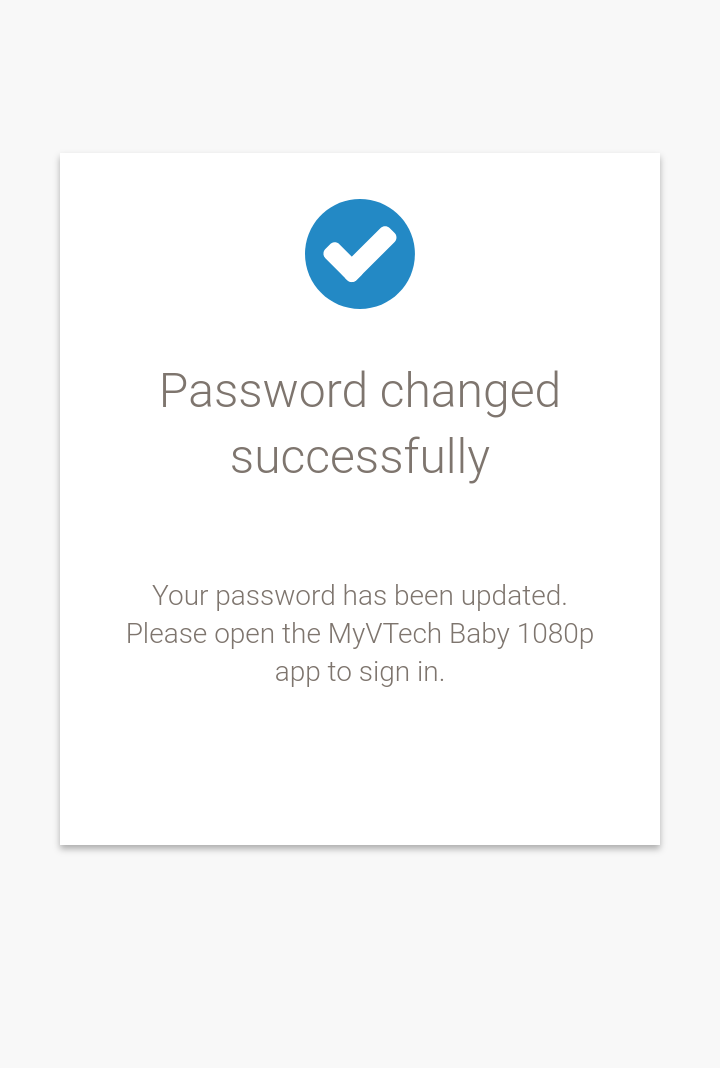Click the word "updated." in the message
This screenshot has height=1068, width=720.
click(x=514, y=596)
